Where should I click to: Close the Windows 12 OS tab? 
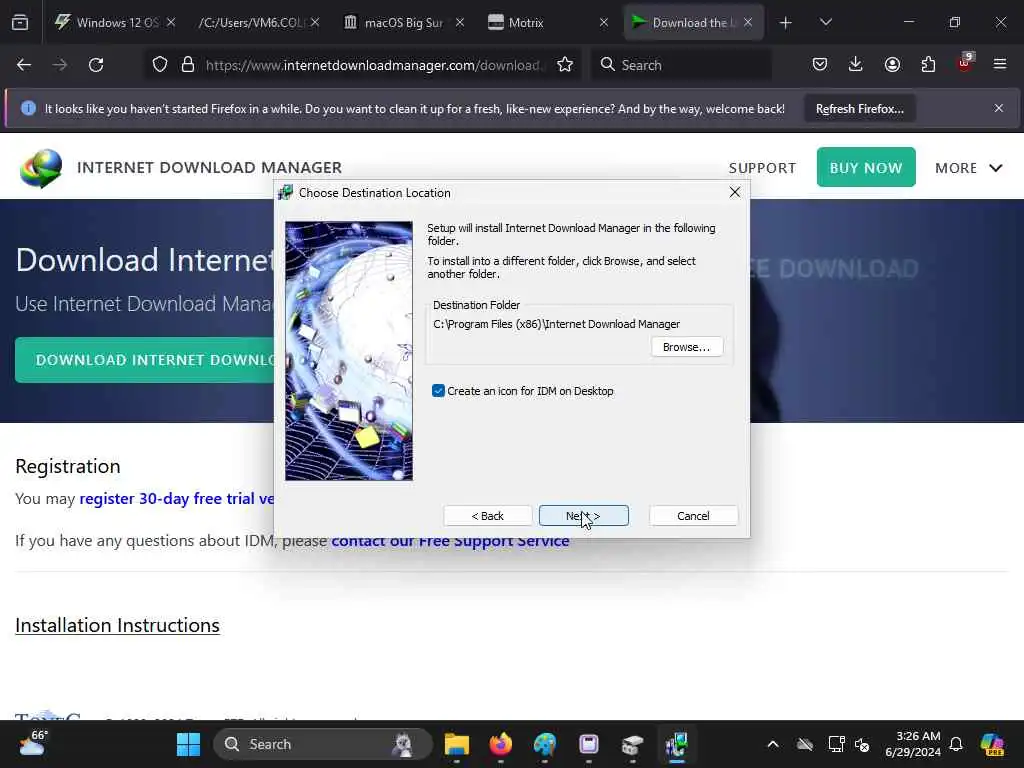click(170, 22)
